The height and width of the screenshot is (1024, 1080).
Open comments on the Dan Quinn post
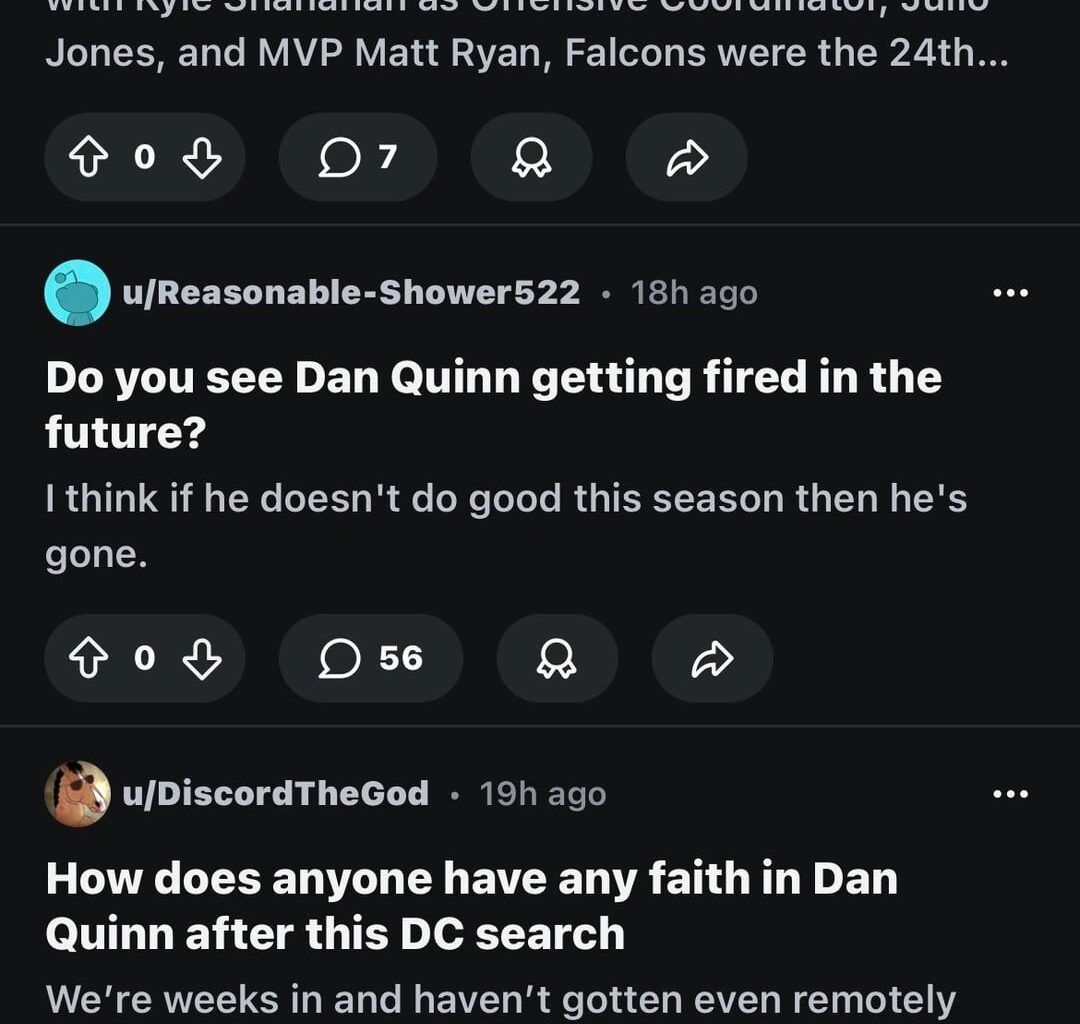click(370, 659)
